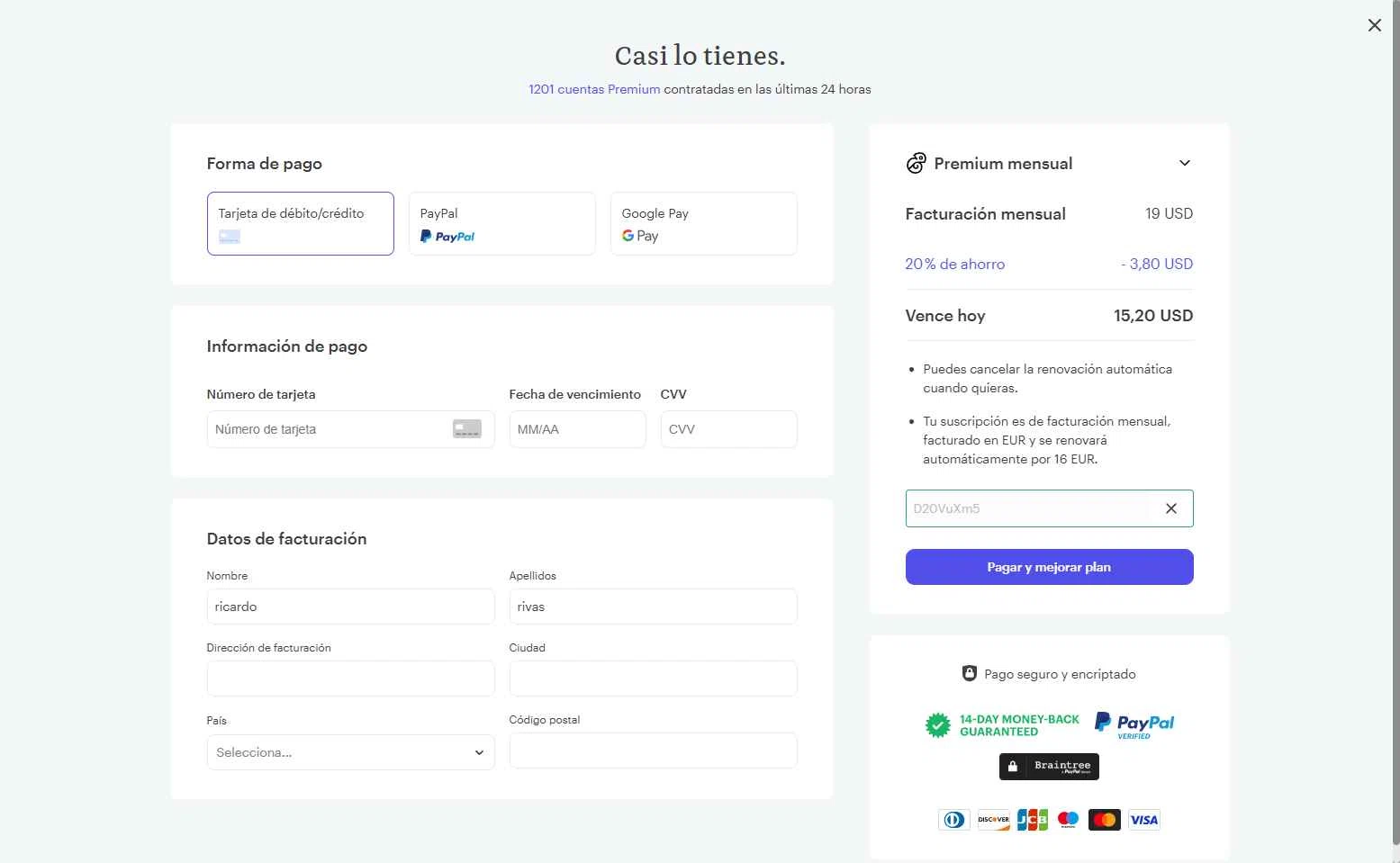The width and height of the screenshot is (1400, 863).
Task: Focus the Ciudad input field
Action: (x=653, y=679)
